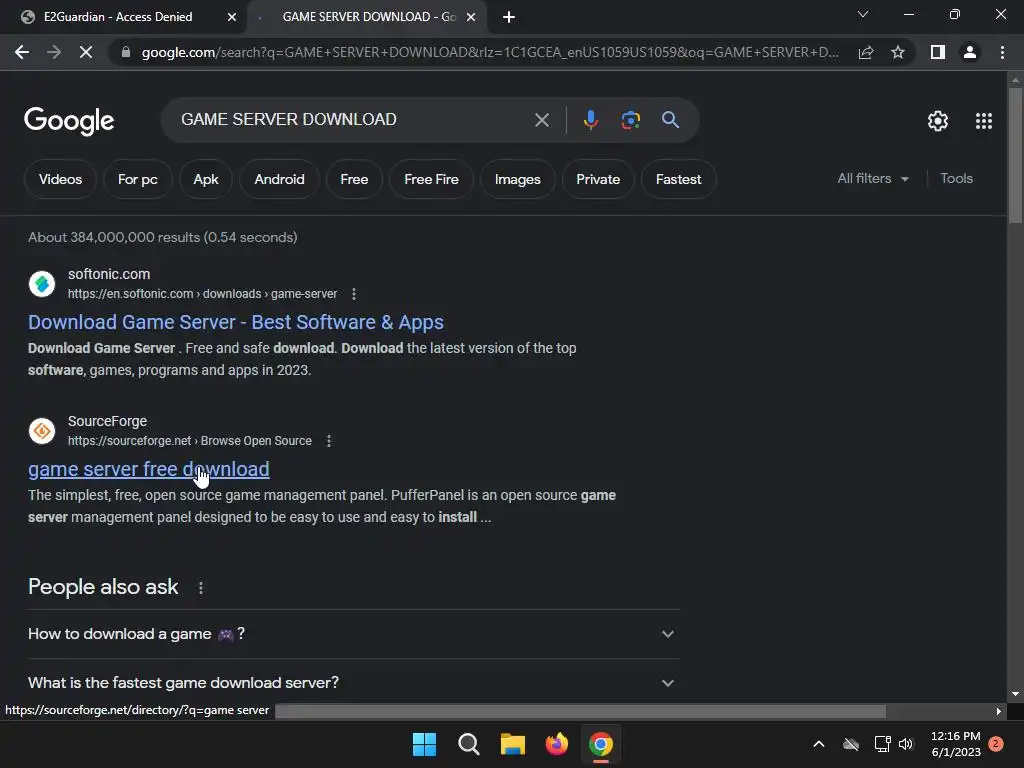The width and height of the screenshot is (1024, 768).
Task: Click the forward navigation arrow
Action: click(54, 52)
